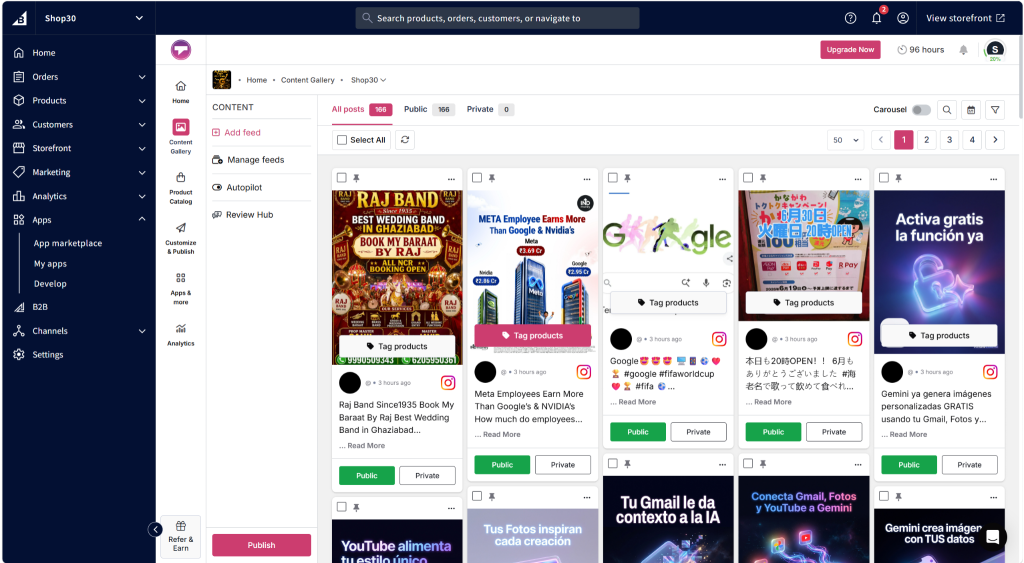Select the Conecta Gmail, Fotos post checkbox
The width and height of the screenshot is (1024, 563).
coord(748,463)
